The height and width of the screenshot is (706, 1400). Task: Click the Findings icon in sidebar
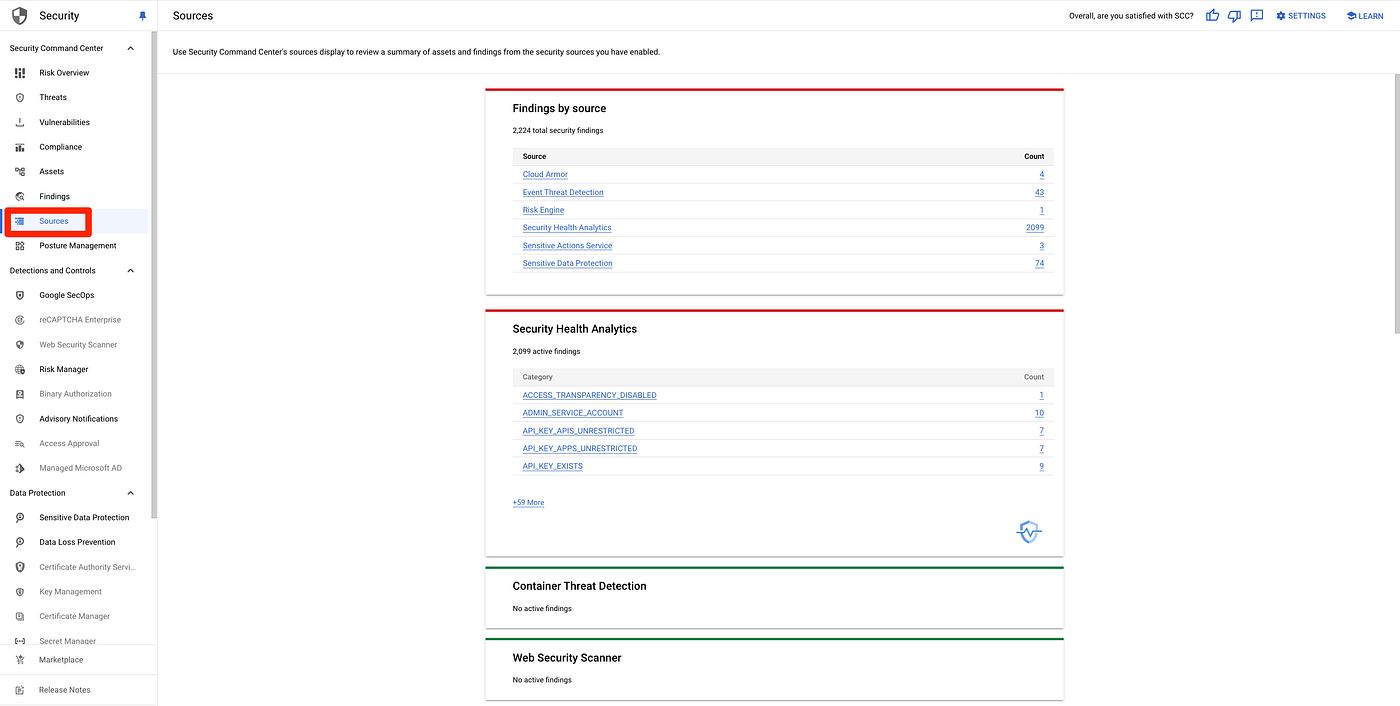pyautogui.click(x=20, y=196)
